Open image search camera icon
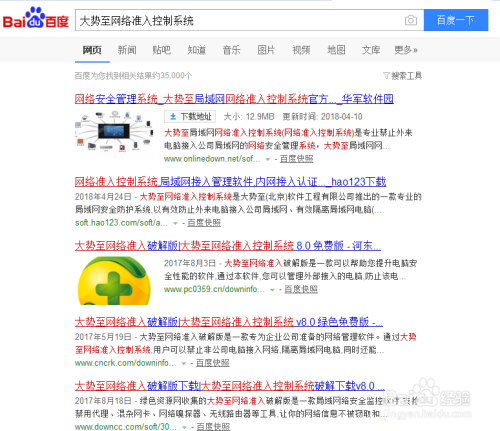Image resolution: width=500 pixels, height=431 pixels. click(411, 20)
